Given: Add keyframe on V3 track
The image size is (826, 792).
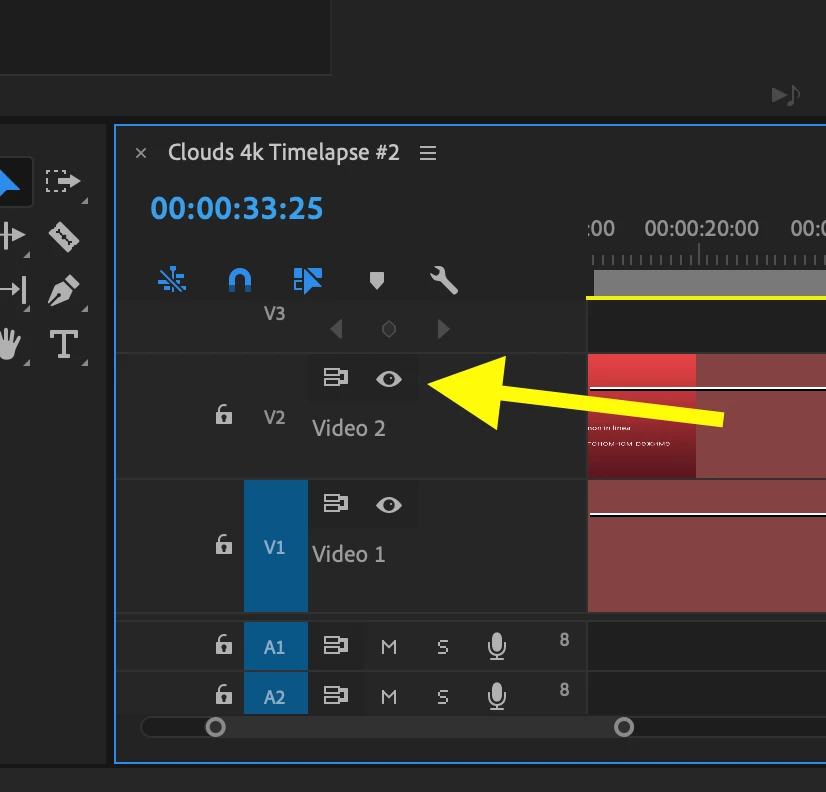Looking at the screenshot, I should coord(389,329).
